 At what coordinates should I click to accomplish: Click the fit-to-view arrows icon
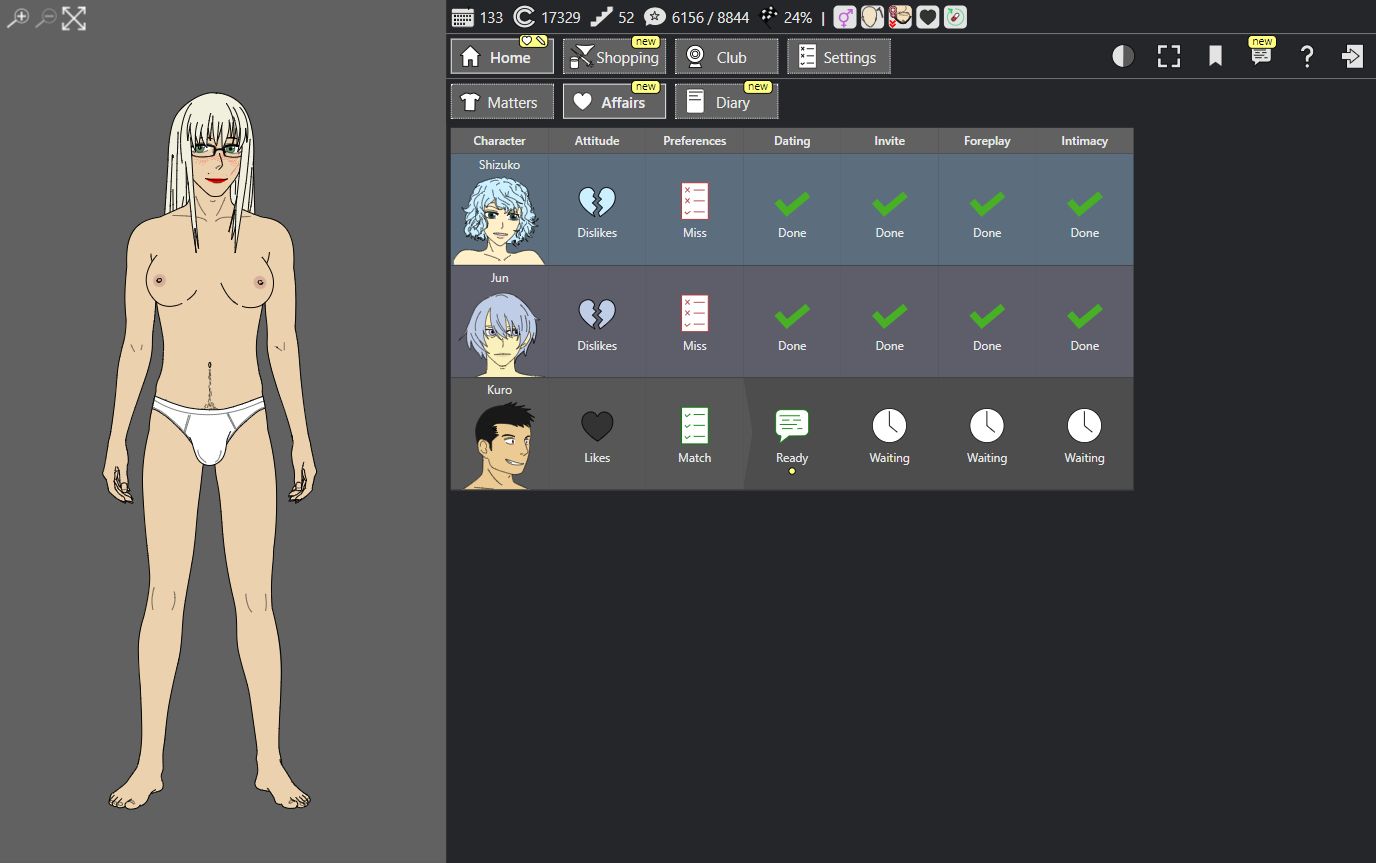(x=74, y=18)
